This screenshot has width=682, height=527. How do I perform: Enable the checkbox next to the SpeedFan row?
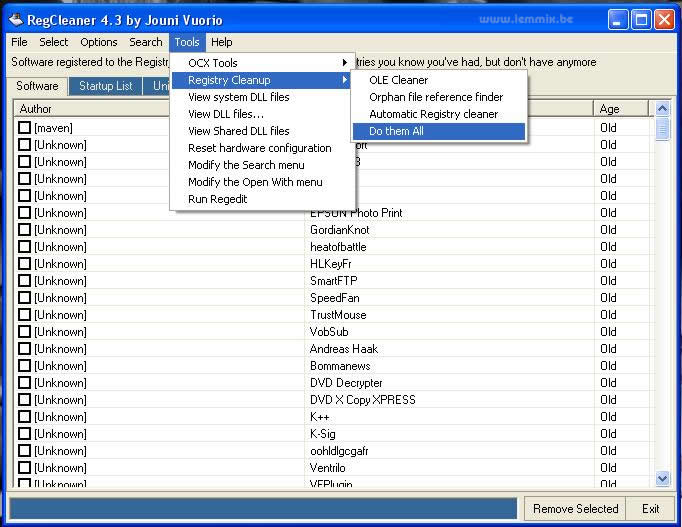pyautogui.click(x=25, y=298)
